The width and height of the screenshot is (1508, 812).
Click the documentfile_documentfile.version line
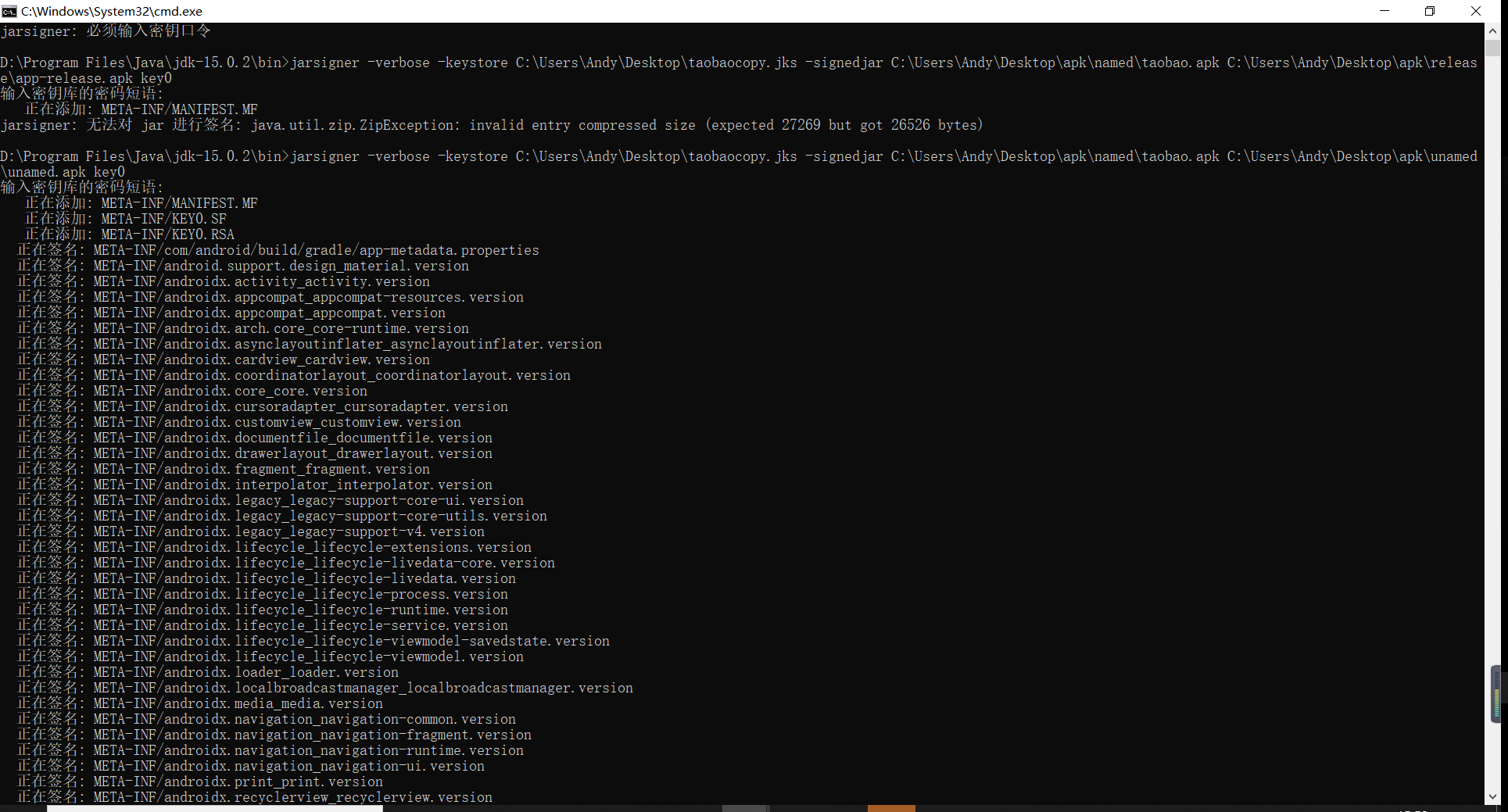[255, 438]
